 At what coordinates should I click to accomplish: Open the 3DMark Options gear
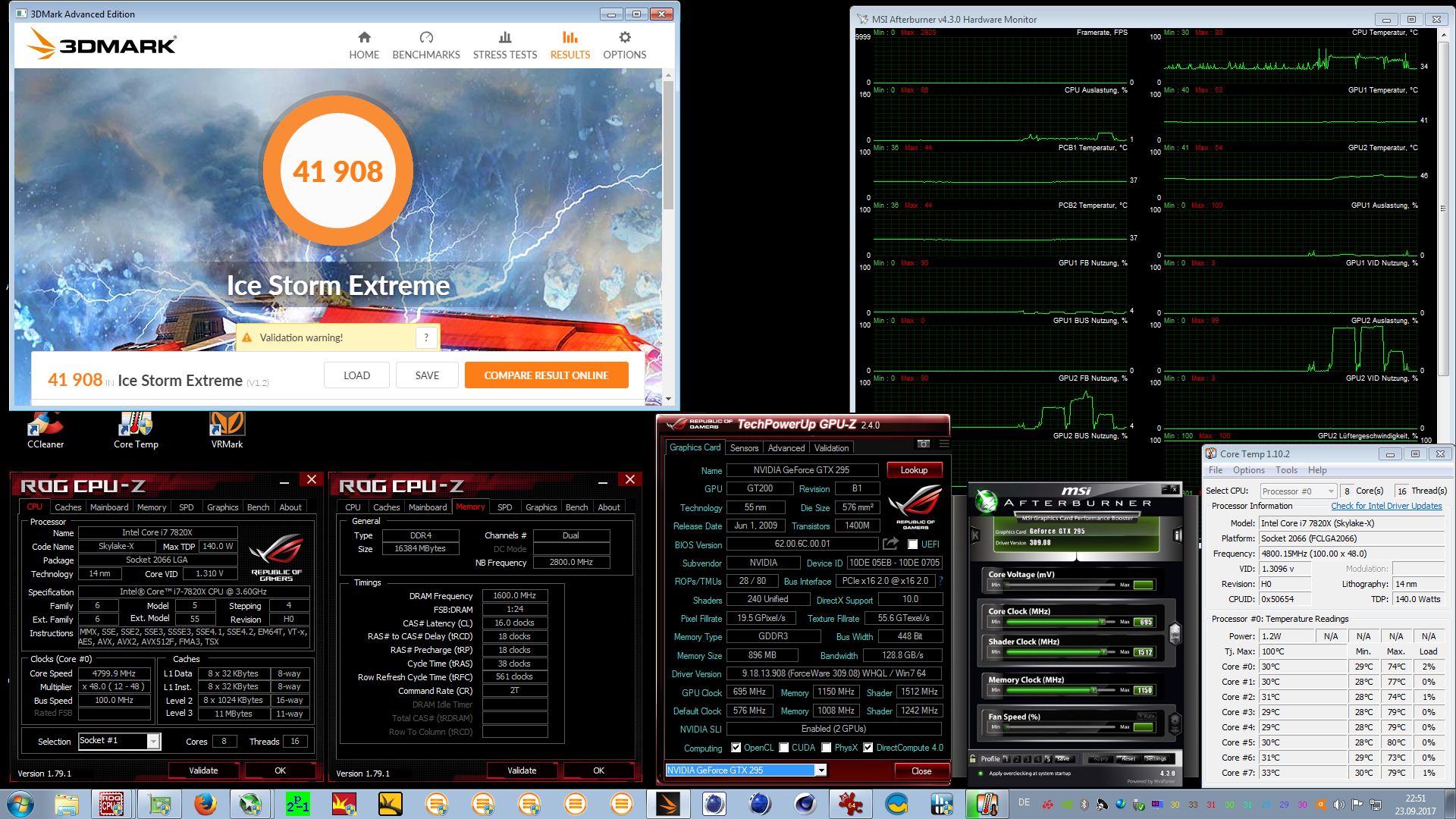pos(624,45)
